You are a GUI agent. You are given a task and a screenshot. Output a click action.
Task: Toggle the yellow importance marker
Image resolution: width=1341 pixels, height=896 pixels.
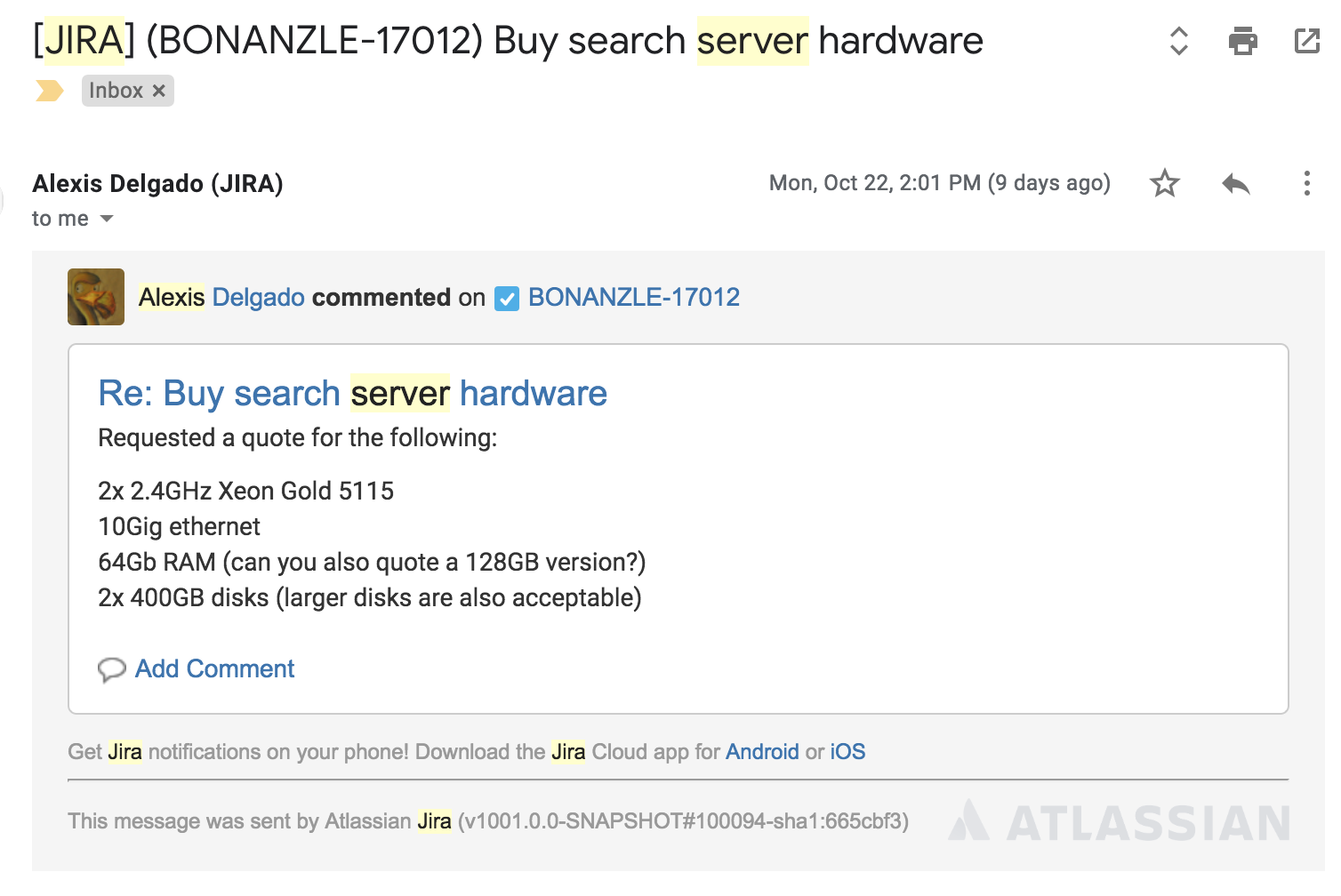pos(50,91)
